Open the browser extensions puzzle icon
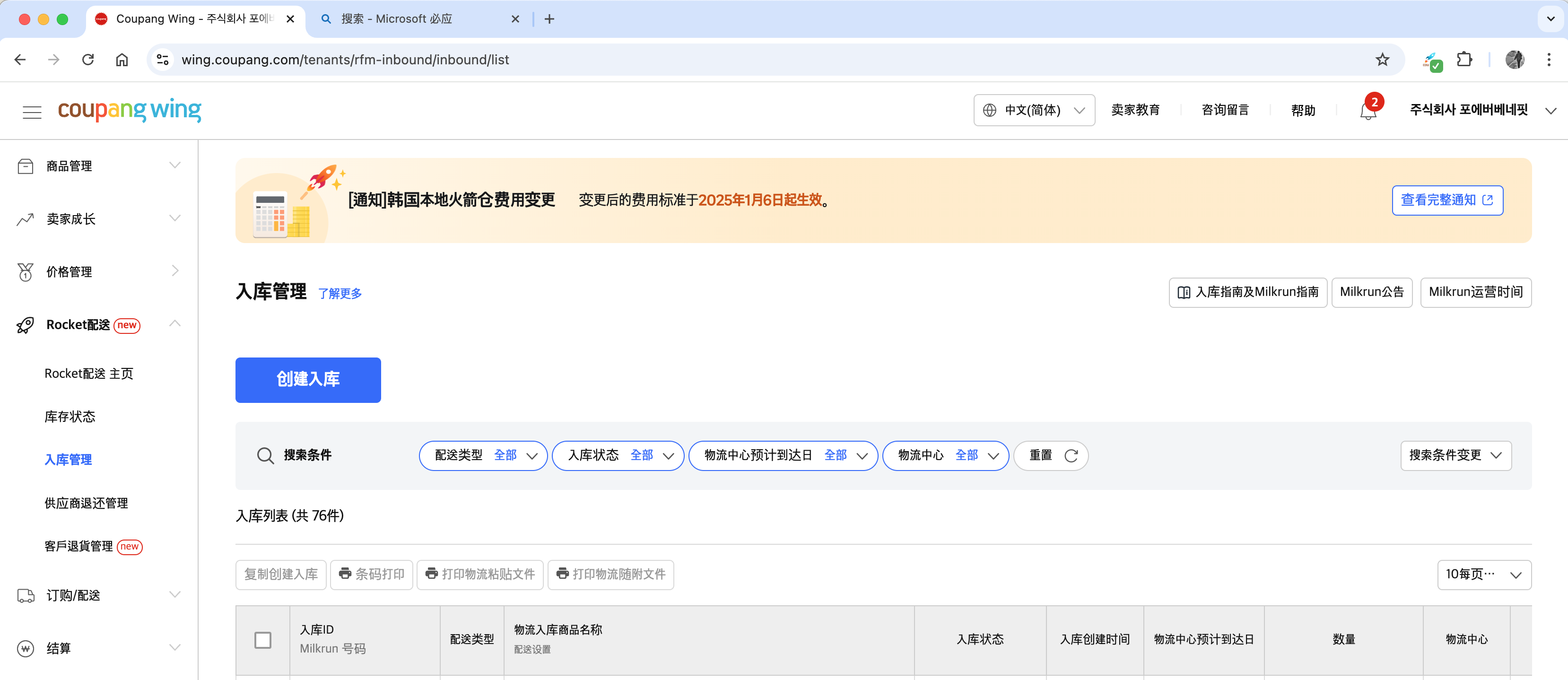 (1464, 59)
